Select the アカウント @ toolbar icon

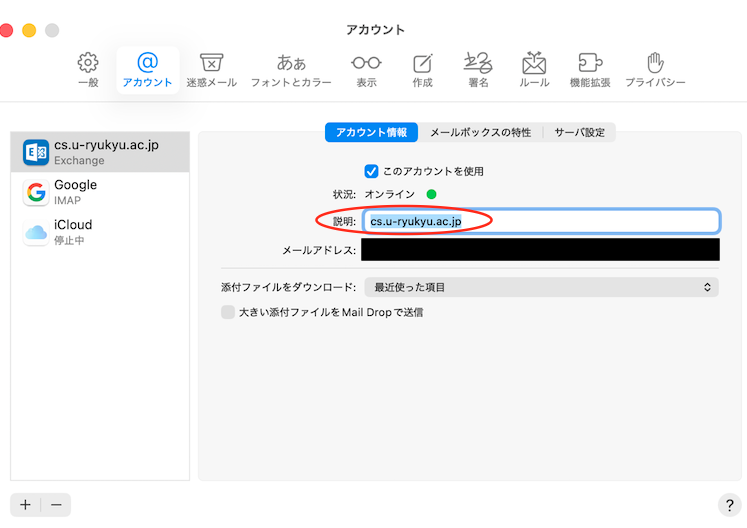pyautogui.click(x=148, y=70)
